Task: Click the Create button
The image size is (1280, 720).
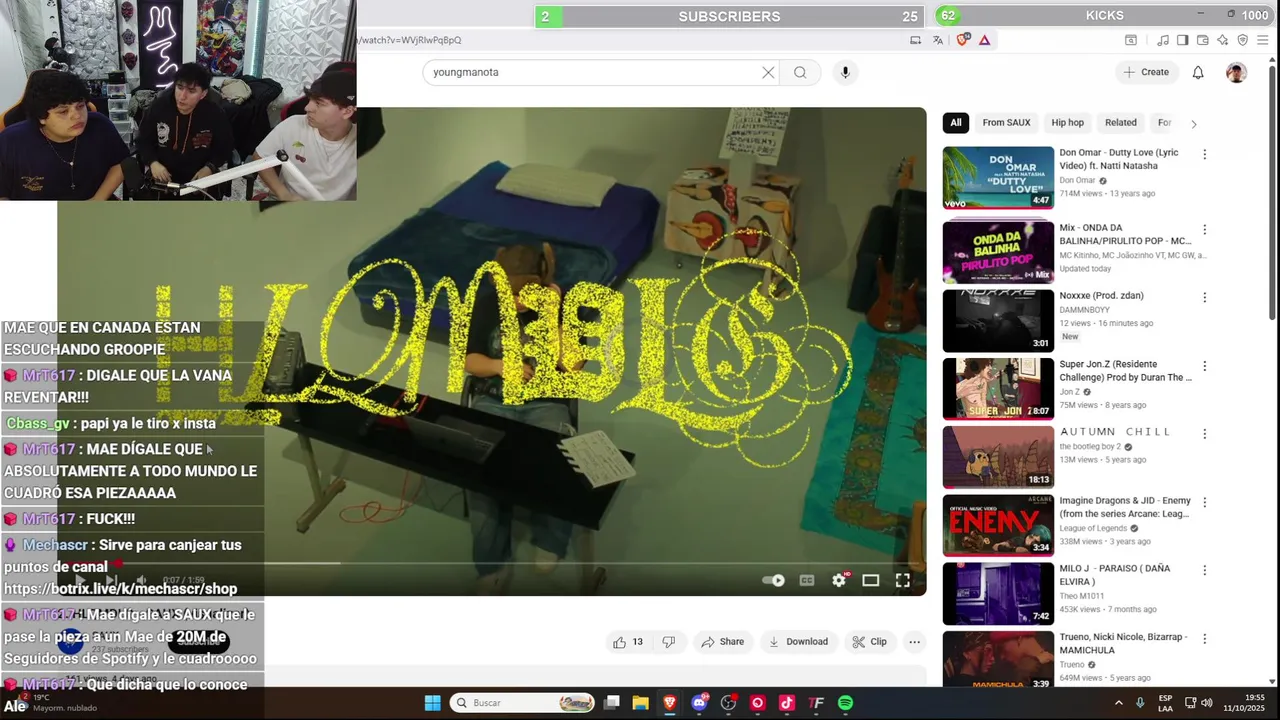Action: click(x=1145, y=72)
